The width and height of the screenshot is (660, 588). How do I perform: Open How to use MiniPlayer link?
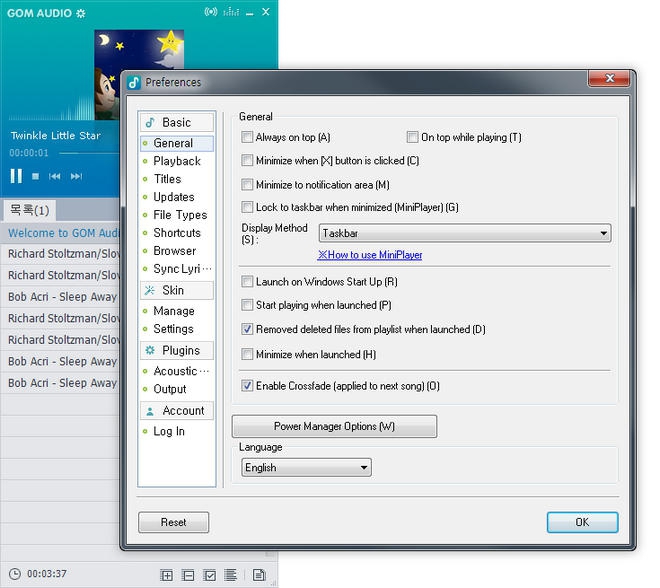point(370,255)
